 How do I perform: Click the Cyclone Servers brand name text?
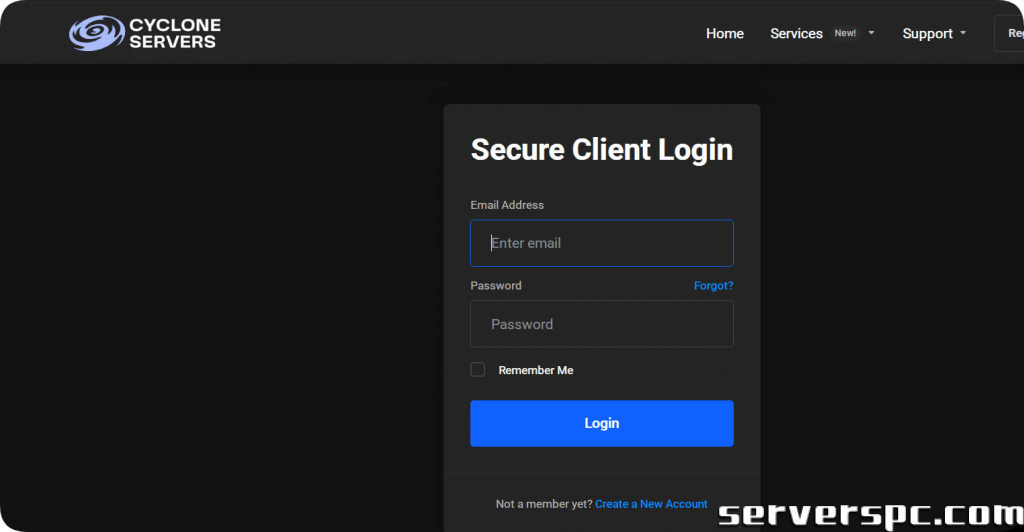(x=174, y=33)
